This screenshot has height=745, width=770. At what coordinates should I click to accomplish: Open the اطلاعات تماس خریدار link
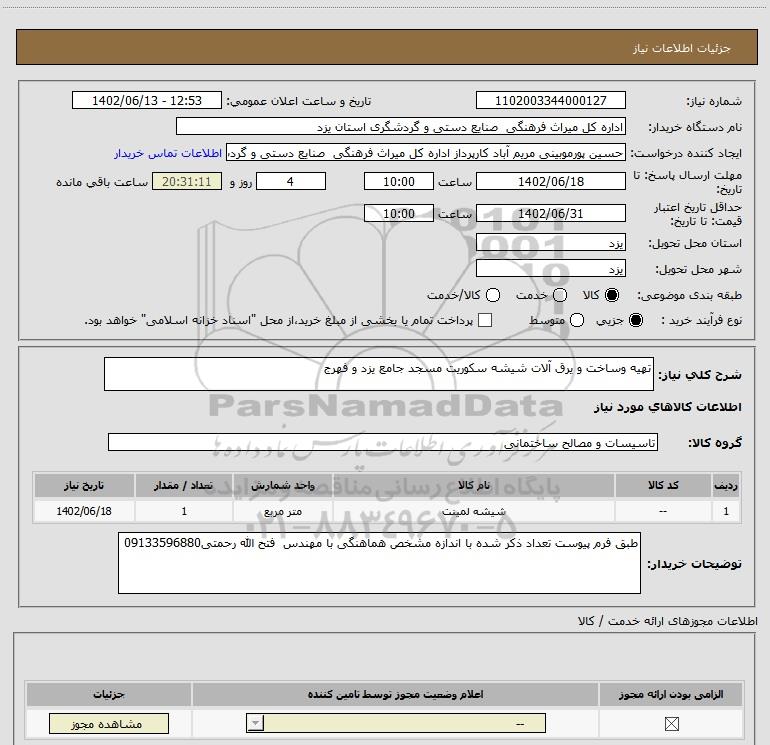[168, 153]
